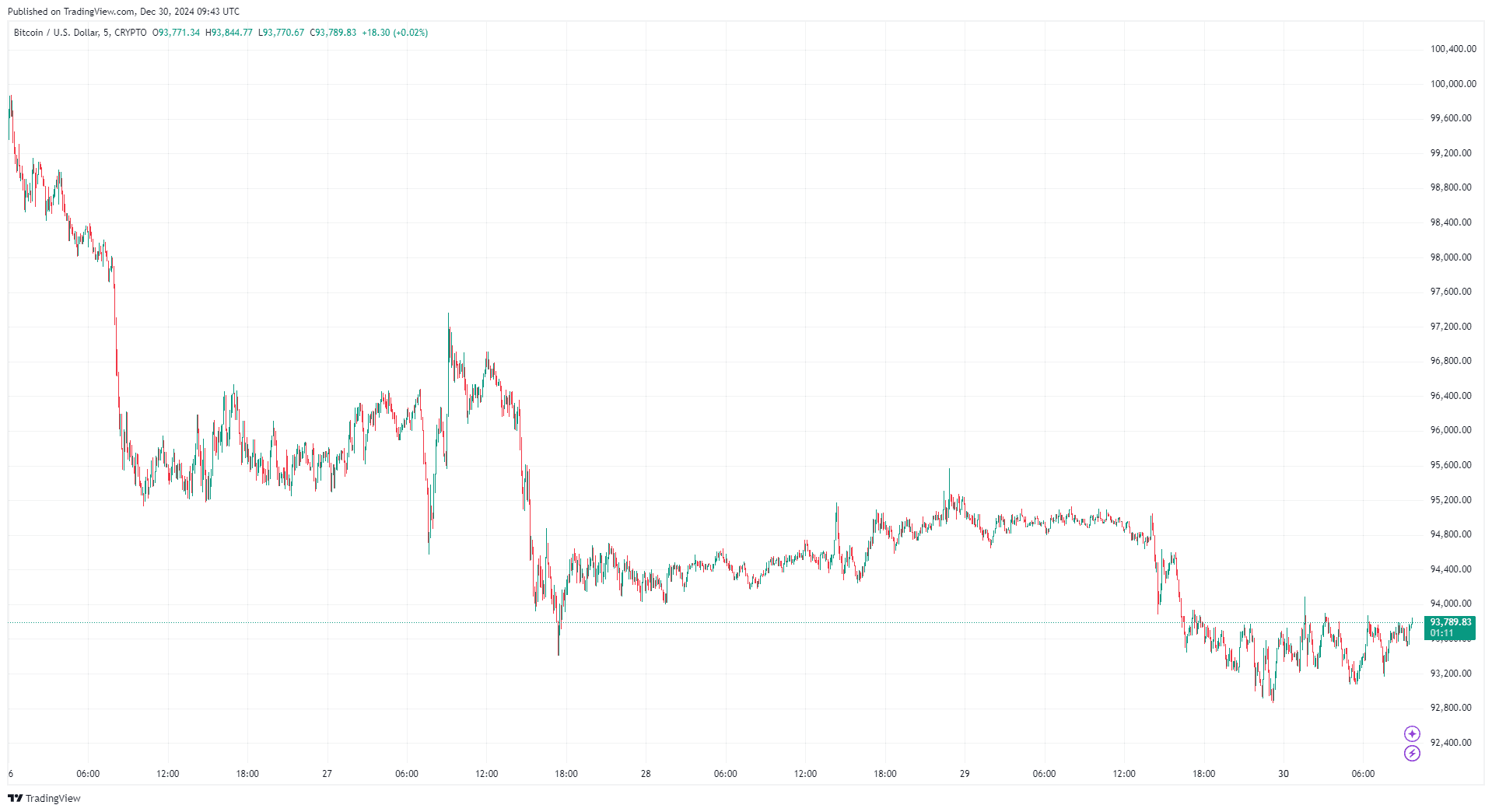Click the 96,000.00 price axis label

[x=1451, y=430]
